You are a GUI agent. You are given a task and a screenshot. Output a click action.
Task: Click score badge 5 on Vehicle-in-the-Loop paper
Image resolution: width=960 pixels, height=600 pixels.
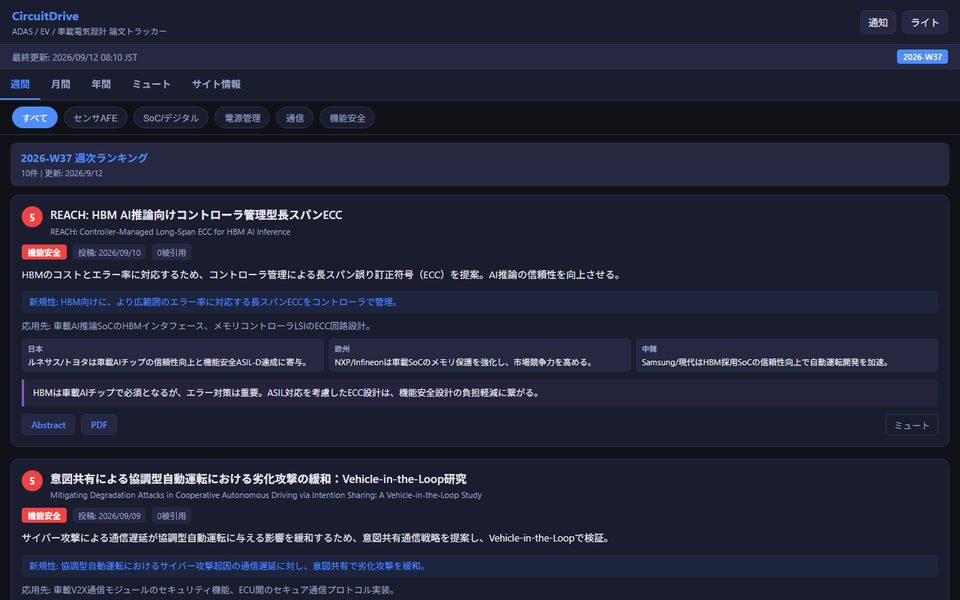[x=32, y=481]
